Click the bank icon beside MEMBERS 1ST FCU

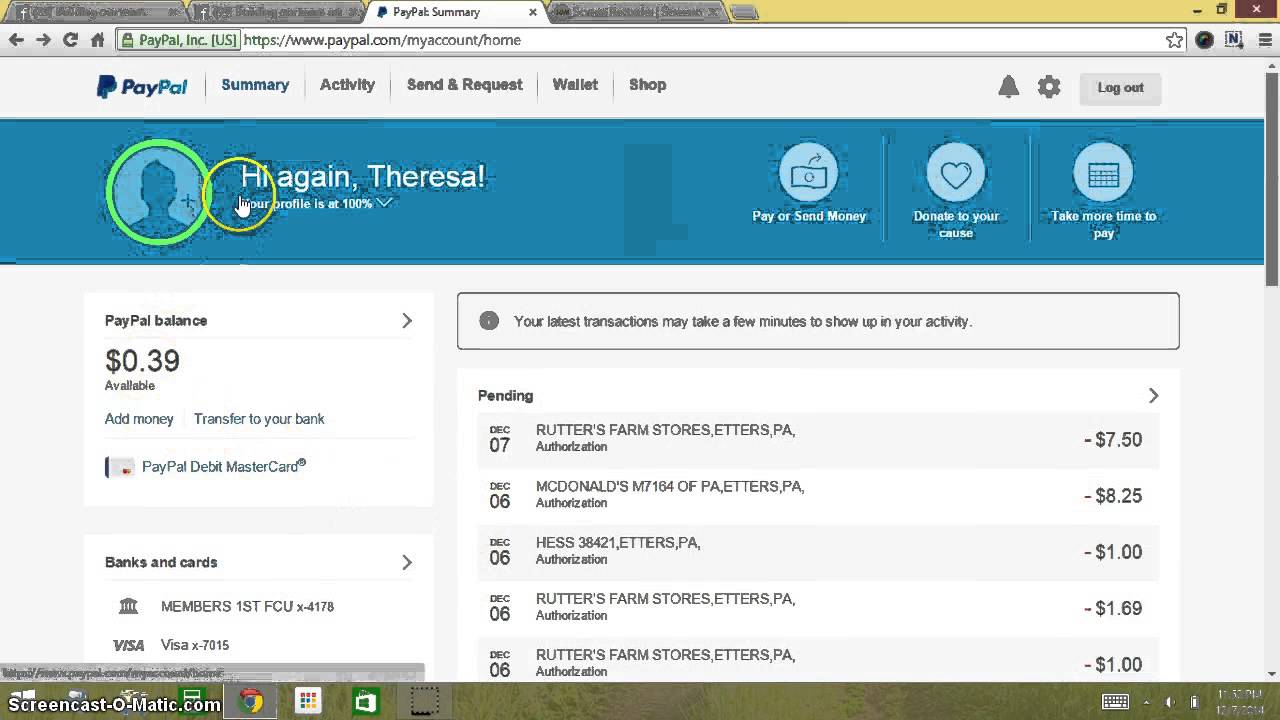tap(128, 606)
